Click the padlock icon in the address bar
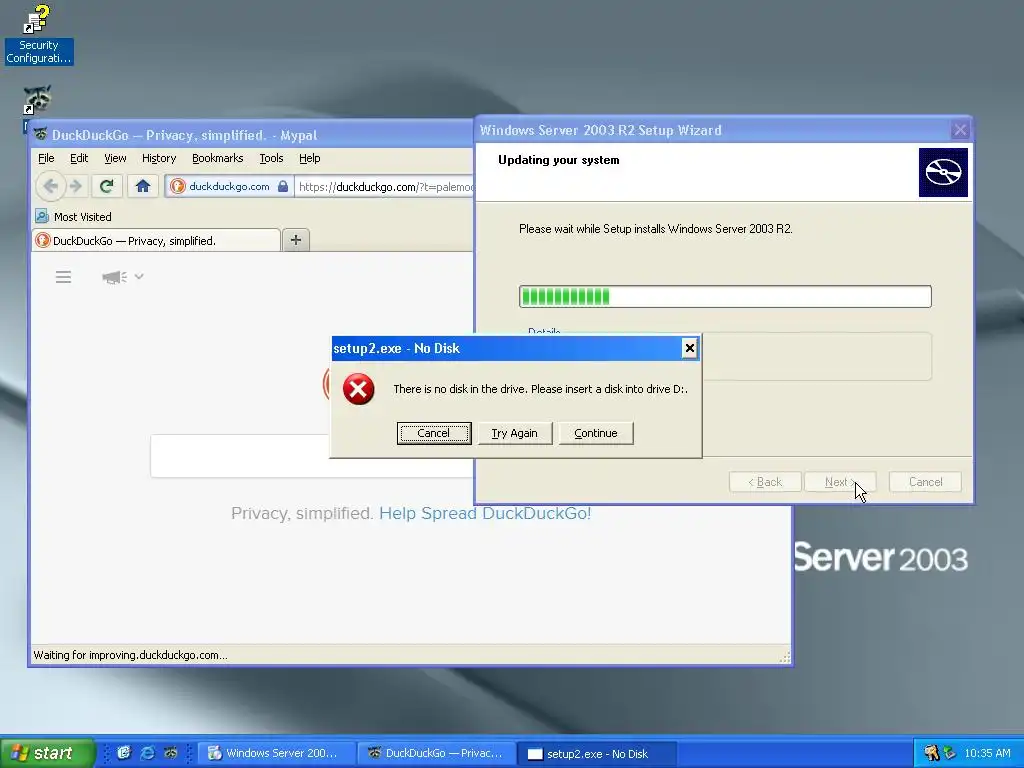Viewport: 1024px width, 768px height. (283, 187)
